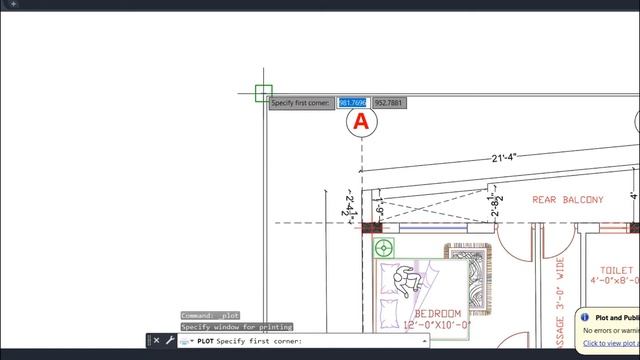This screenshot has width=640, height=360.
Task: Expand command history with the up arrow
Action: point(424,341)
